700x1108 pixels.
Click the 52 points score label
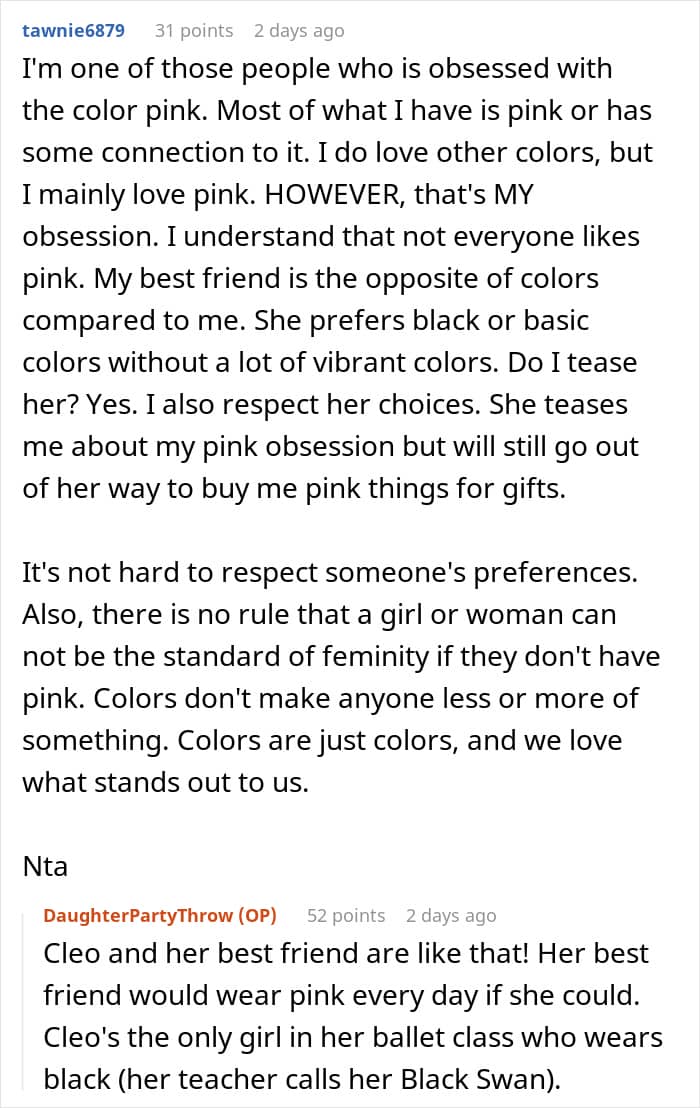346,916
